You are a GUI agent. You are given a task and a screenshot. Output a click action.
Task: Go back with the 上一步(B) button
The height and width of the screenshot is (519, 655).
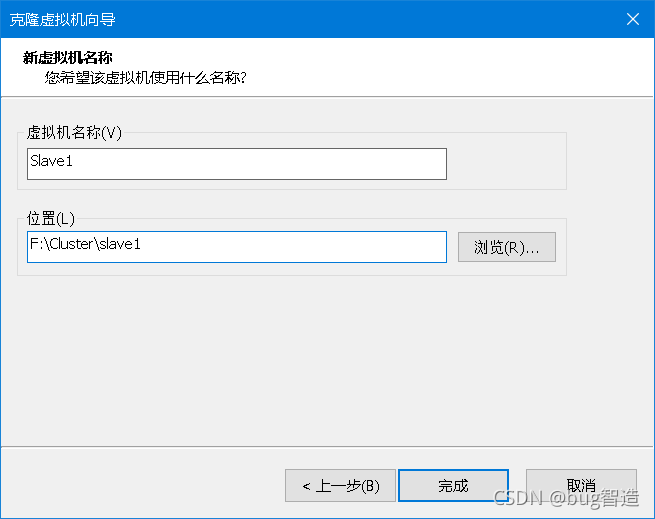coord(340,486)
